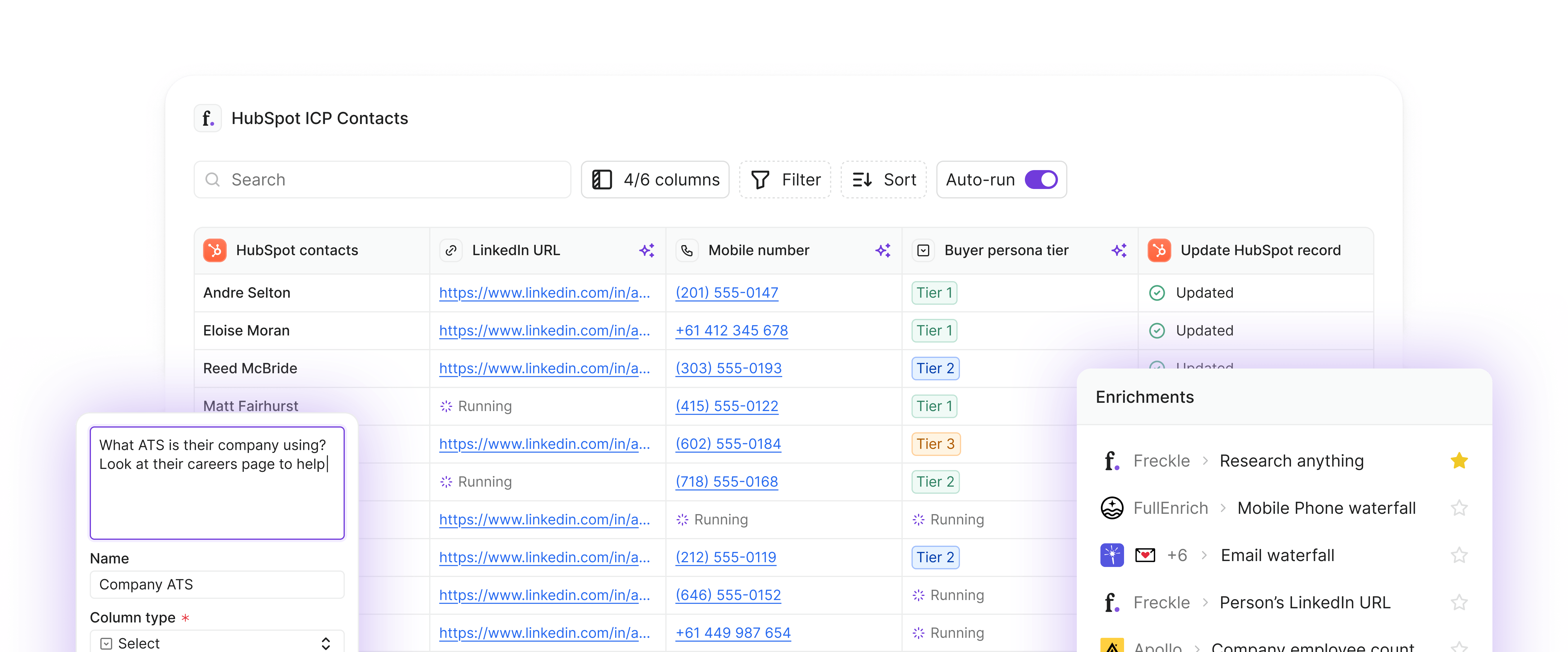1568x652 pixels.
Task: Open Andre Selton's LinkedIn URL link
Action: coord(544,293)
